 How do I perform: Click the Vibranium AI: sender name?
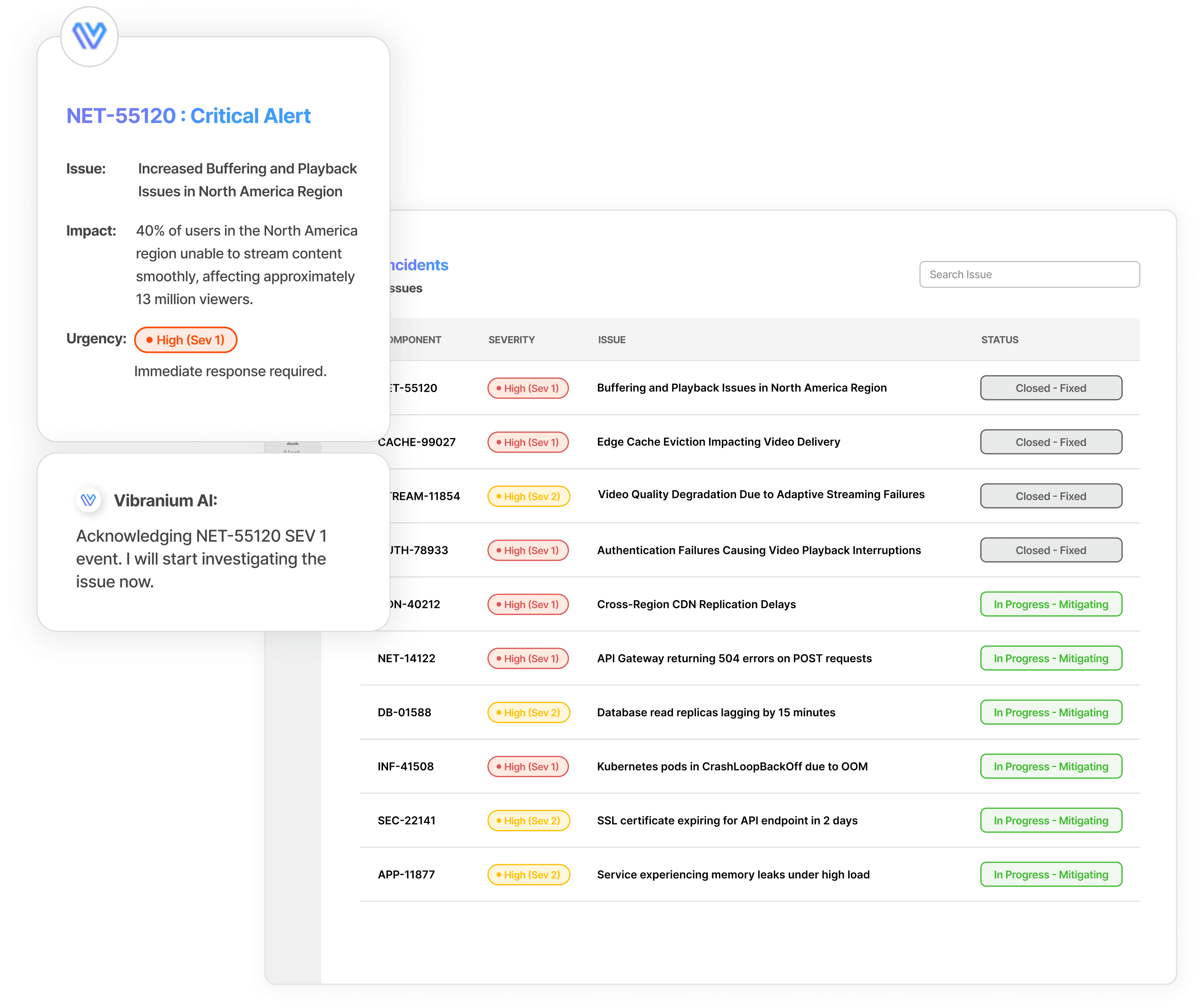point(166,501)
